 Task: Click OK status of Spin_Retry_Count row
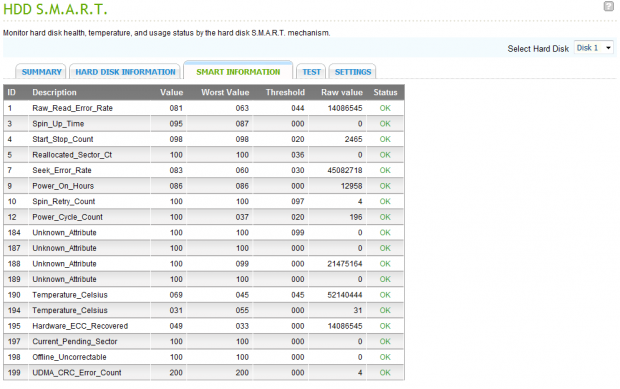[385, 202]
